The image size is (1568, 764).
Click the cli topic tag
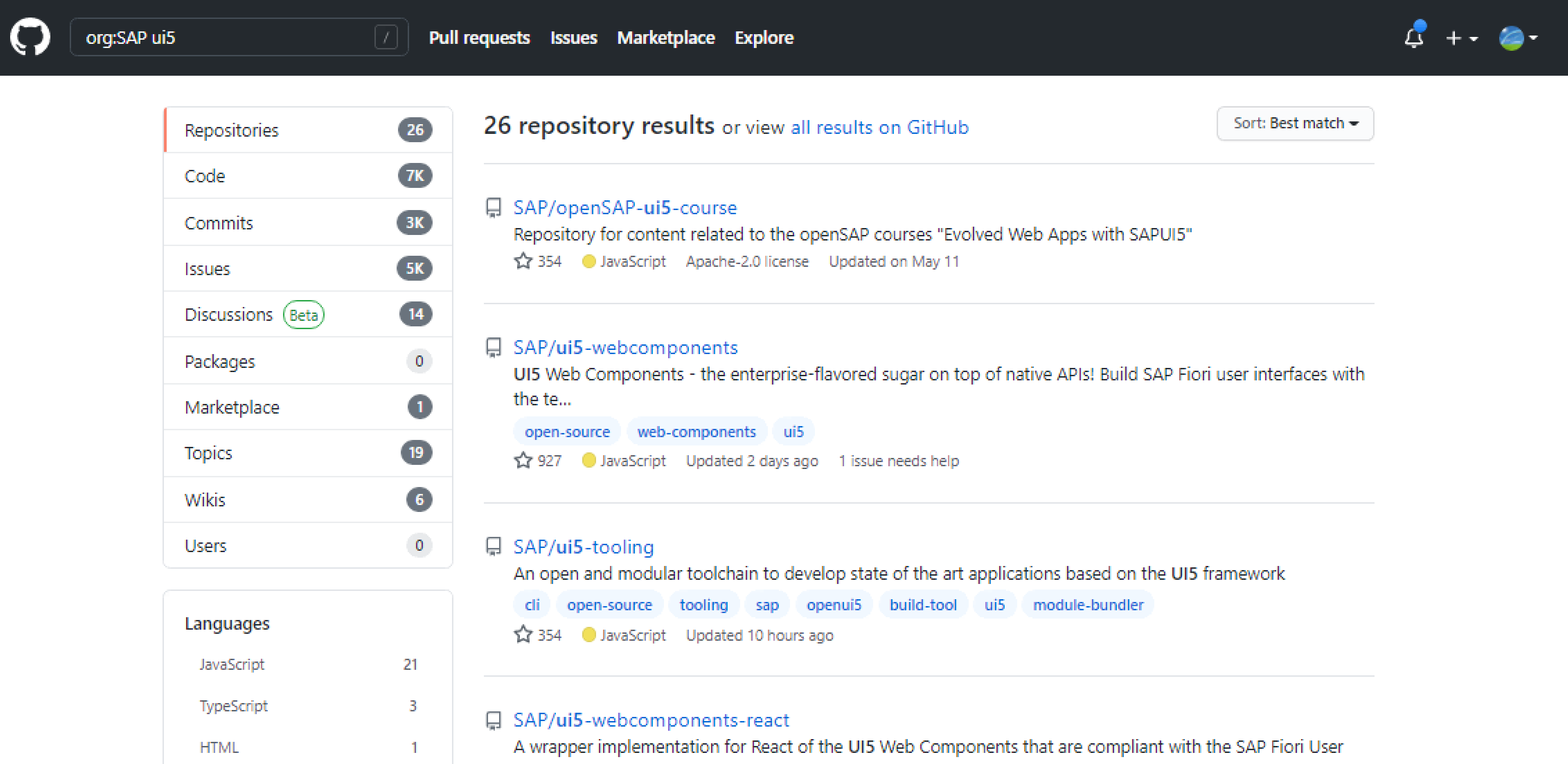pos(532,604)
